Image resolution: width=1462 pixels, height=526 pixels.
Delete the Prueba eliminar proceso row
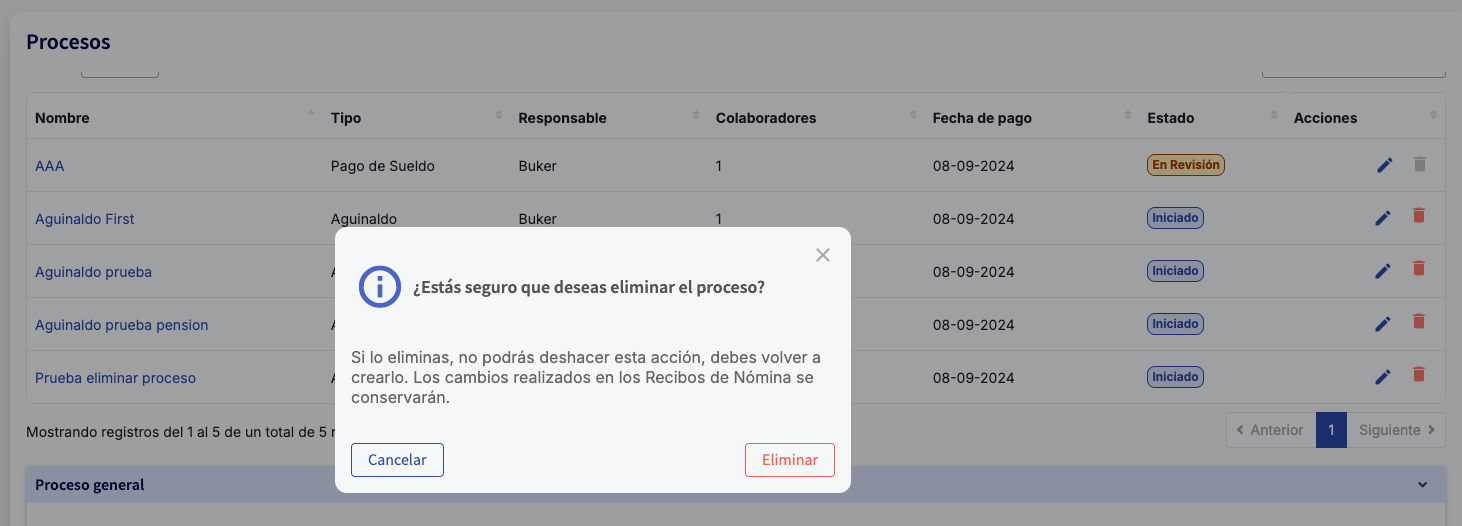point(1418,374)
